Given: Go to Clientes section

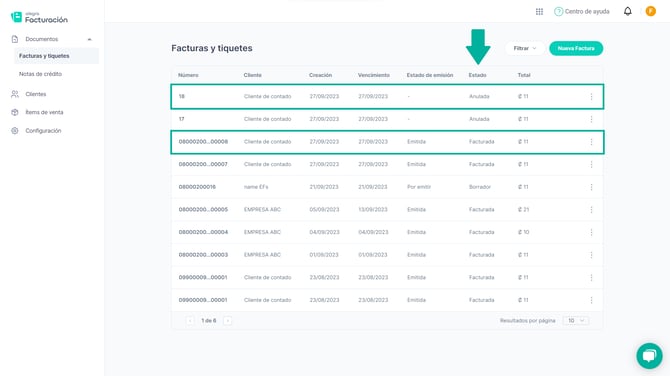Looking at the screenshot, I should click(35, 94).
